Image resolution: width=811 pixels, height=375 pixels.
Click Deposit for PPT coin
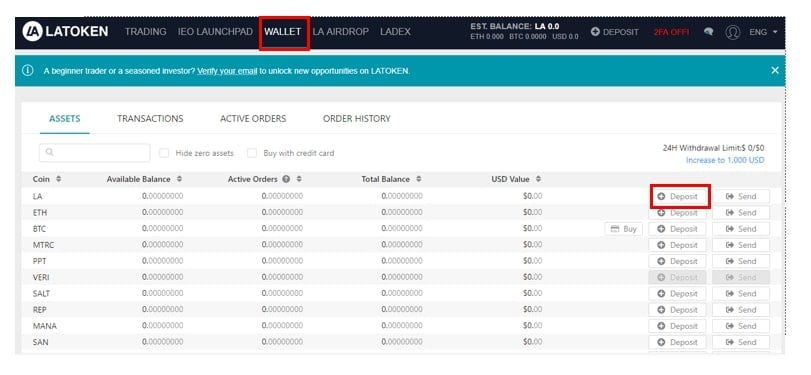pos(677,261)
